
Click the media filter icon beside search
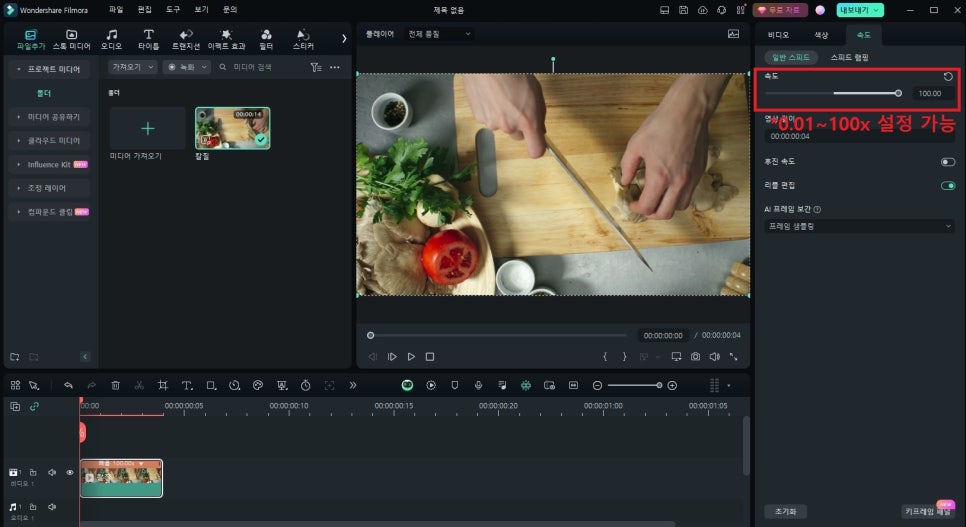(x=315, y=67)
